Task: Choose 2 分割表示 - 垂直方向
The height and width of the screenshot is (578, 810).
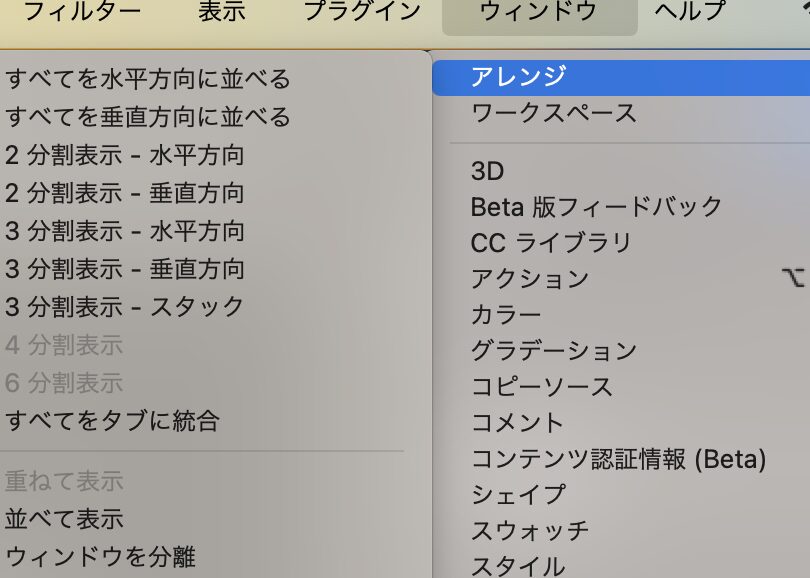Action: click(125, 193)
